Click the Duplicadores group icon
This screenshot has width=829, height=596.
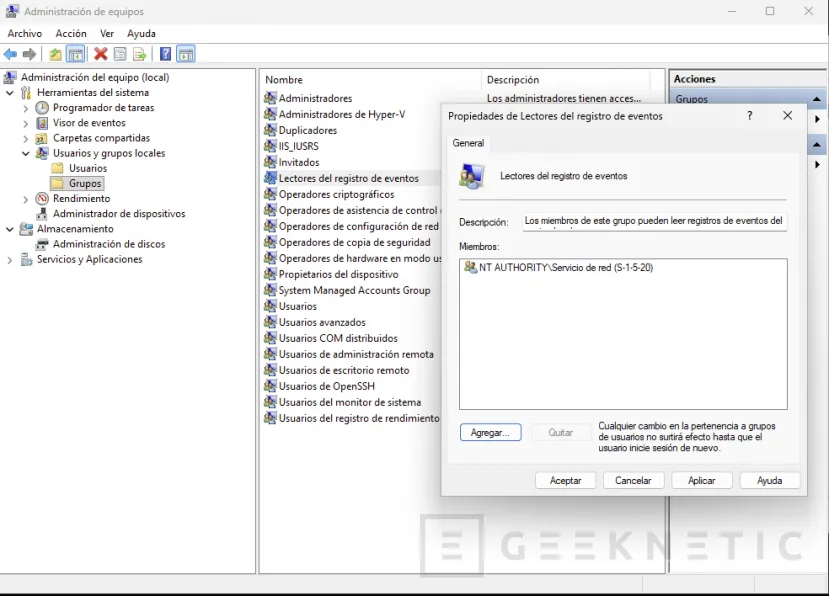click(270, 130)
